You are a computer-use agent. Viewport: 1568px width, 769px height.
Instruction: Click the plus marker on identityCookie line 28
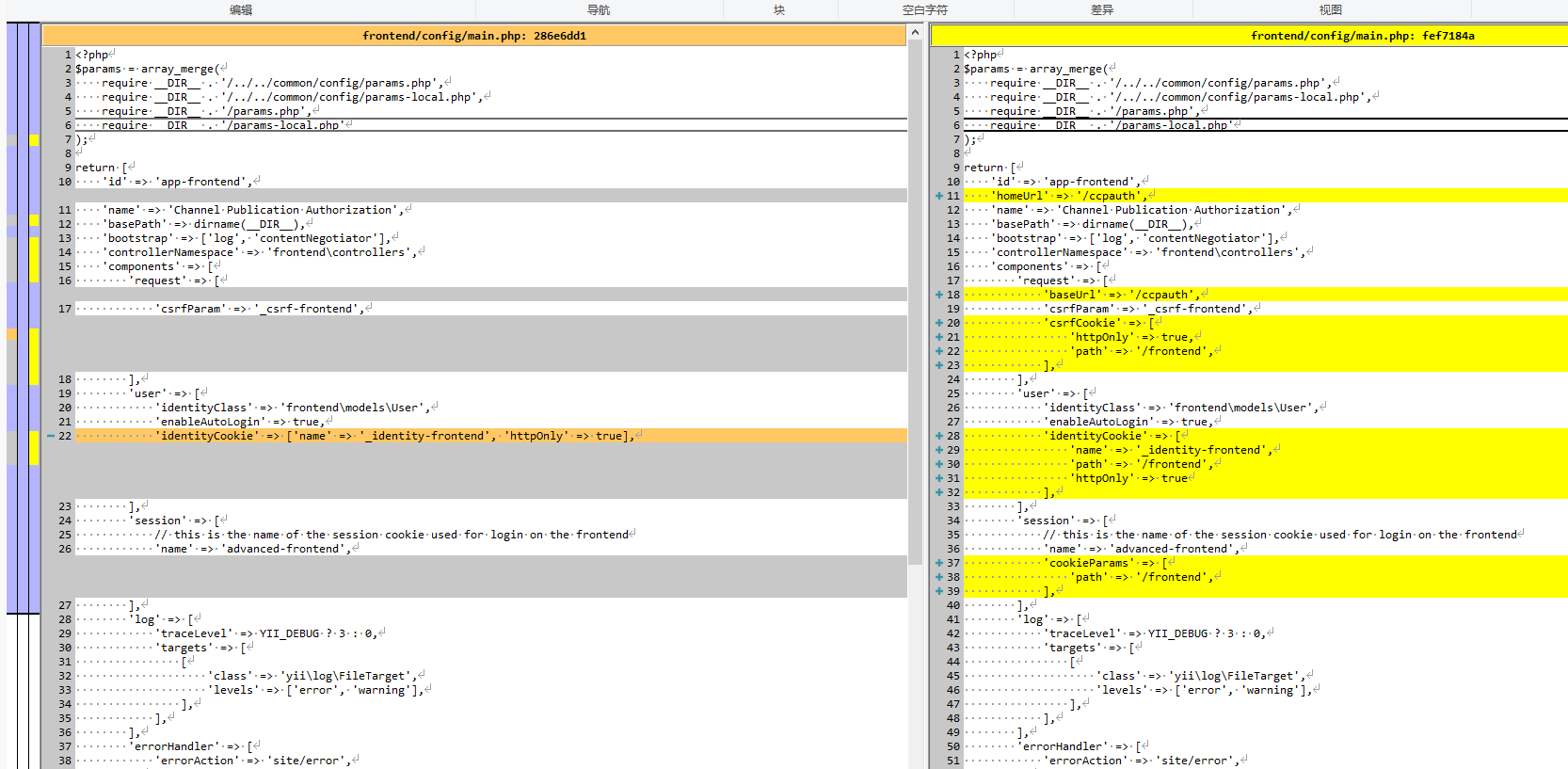pos(938,436)
